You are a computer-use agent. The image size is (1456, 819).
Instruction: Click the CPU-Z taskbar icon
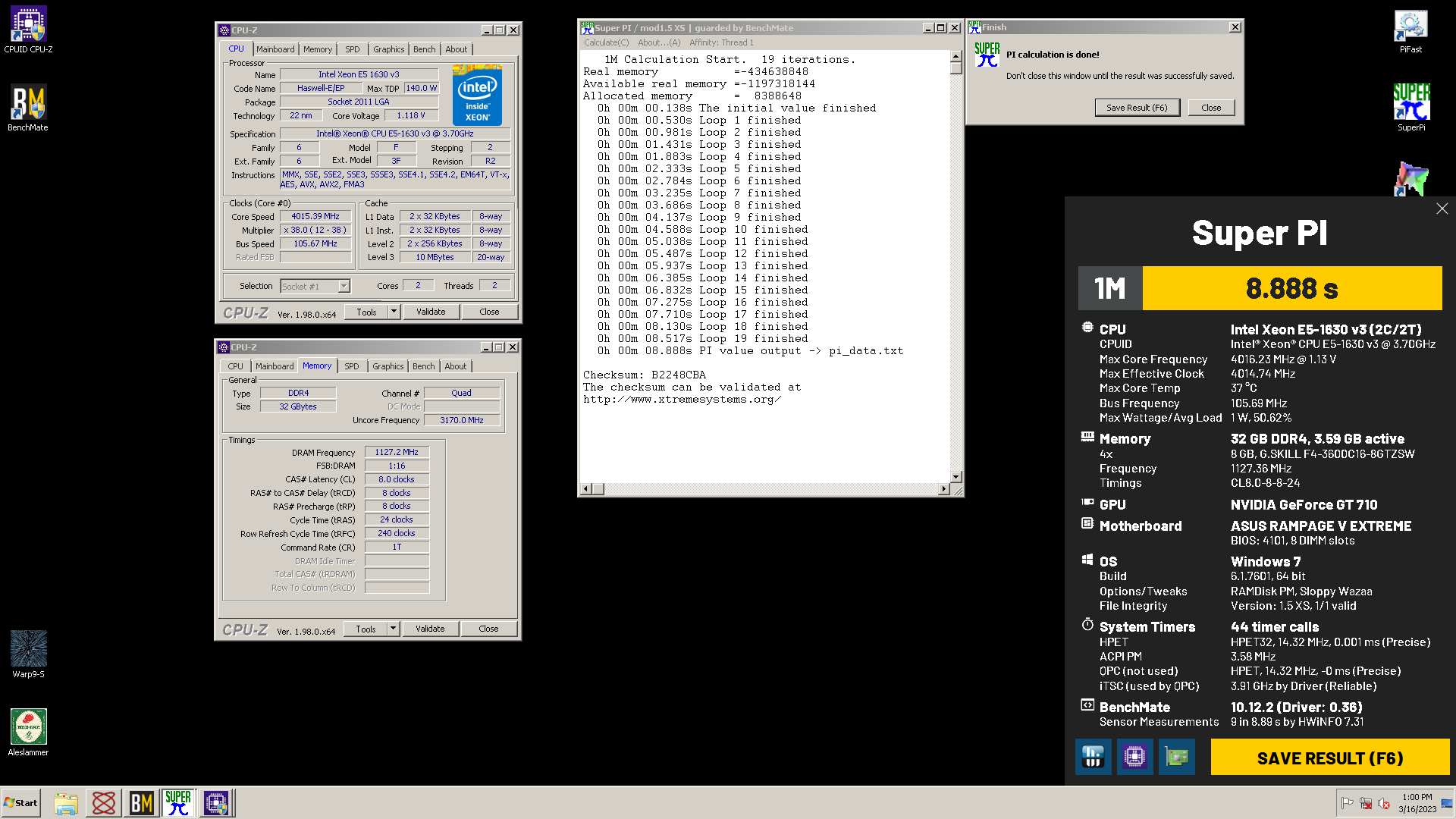click(x=216, y=803)
